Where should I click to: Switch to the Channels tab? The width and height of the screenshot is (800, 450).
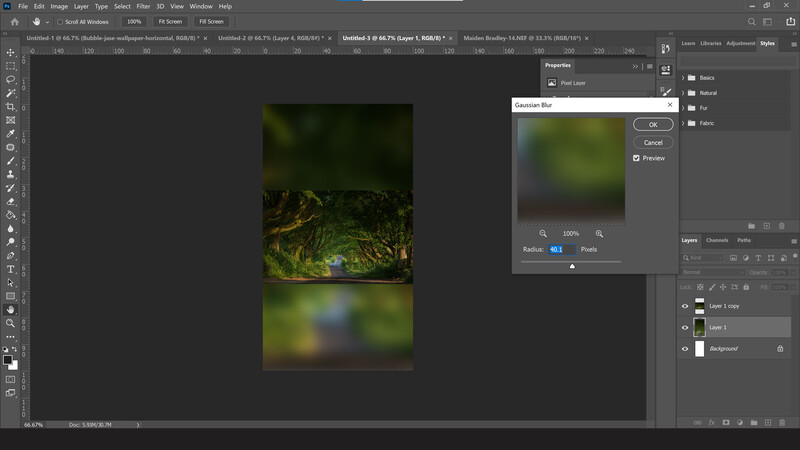click(x=717, y=240)
